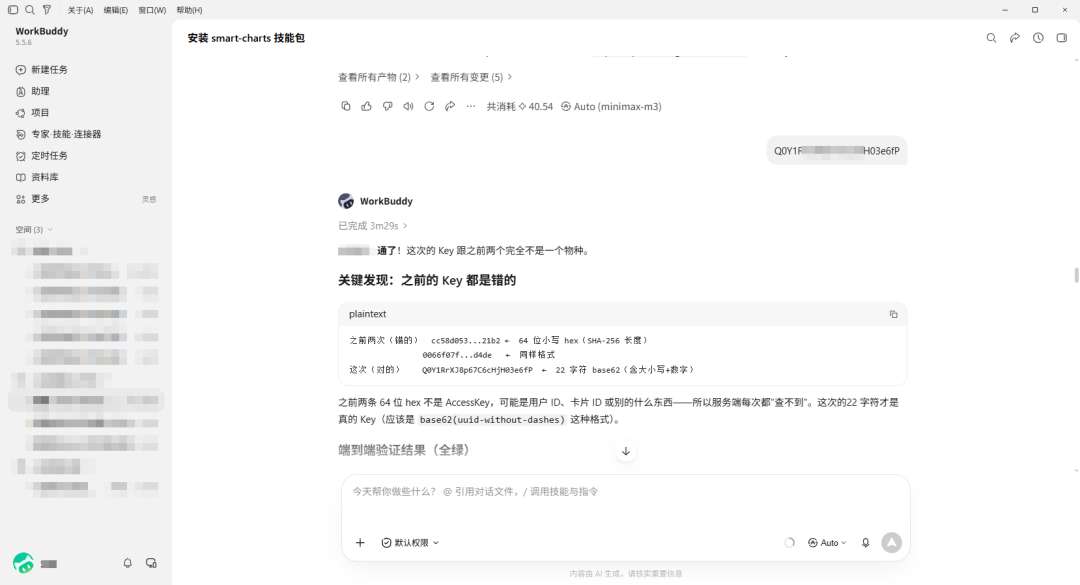Open the chat bubble icon beside the bell
The image size is (1080, 585).
[x=151, y=563]
